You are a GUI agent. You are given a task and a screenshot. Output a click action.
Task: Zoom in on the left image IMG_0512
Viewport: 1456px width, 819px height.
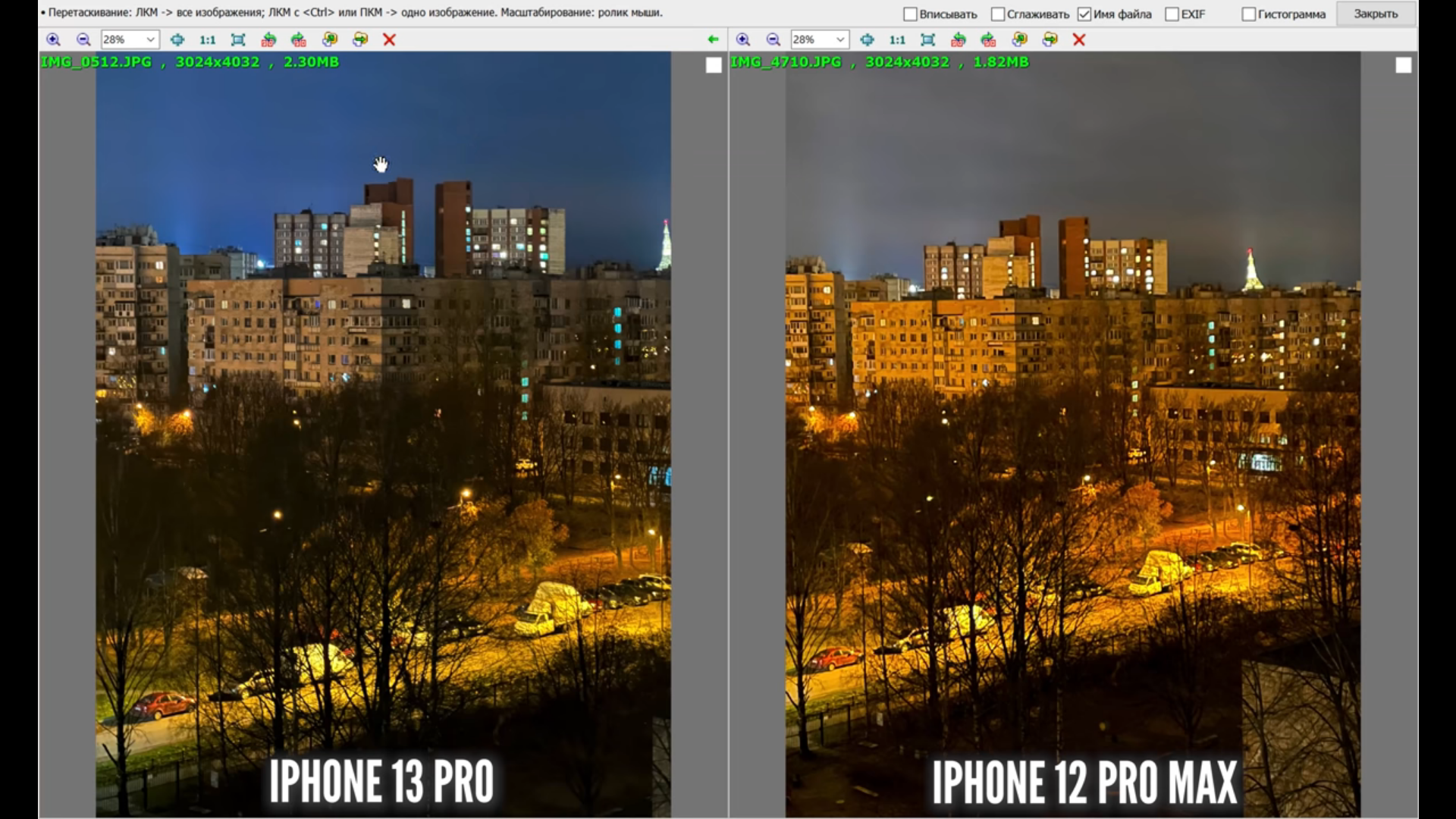(x=53, y=39)
